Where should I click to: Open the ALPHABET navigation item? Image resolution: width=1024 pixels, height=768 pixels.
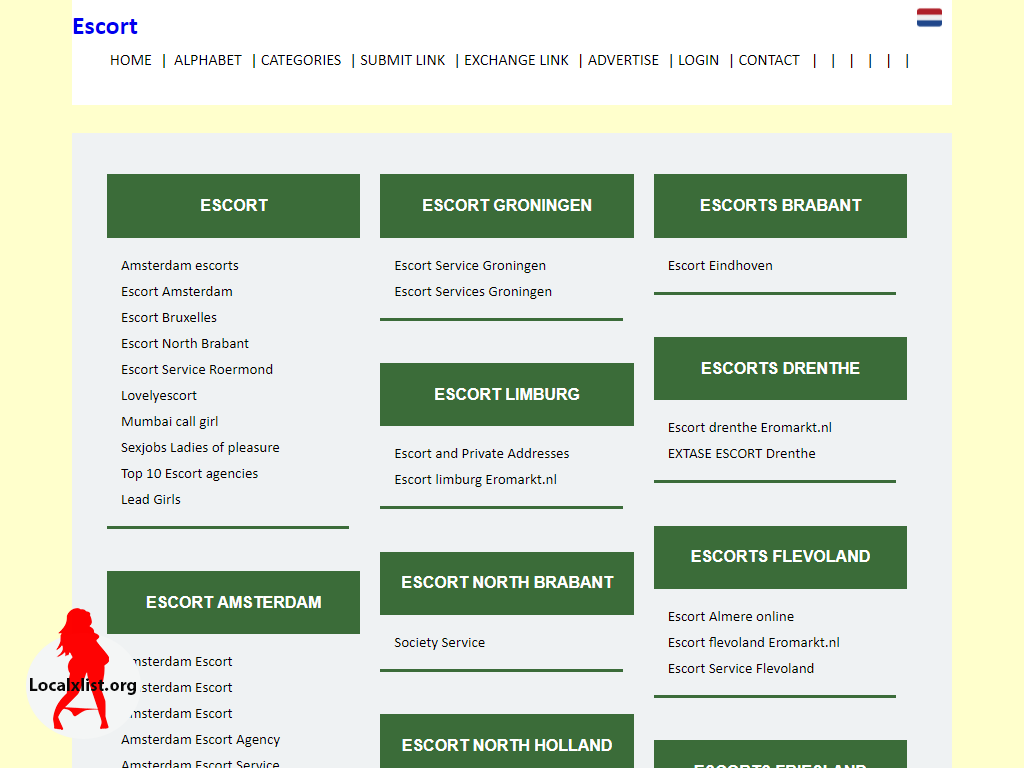[x=208, y=60]
